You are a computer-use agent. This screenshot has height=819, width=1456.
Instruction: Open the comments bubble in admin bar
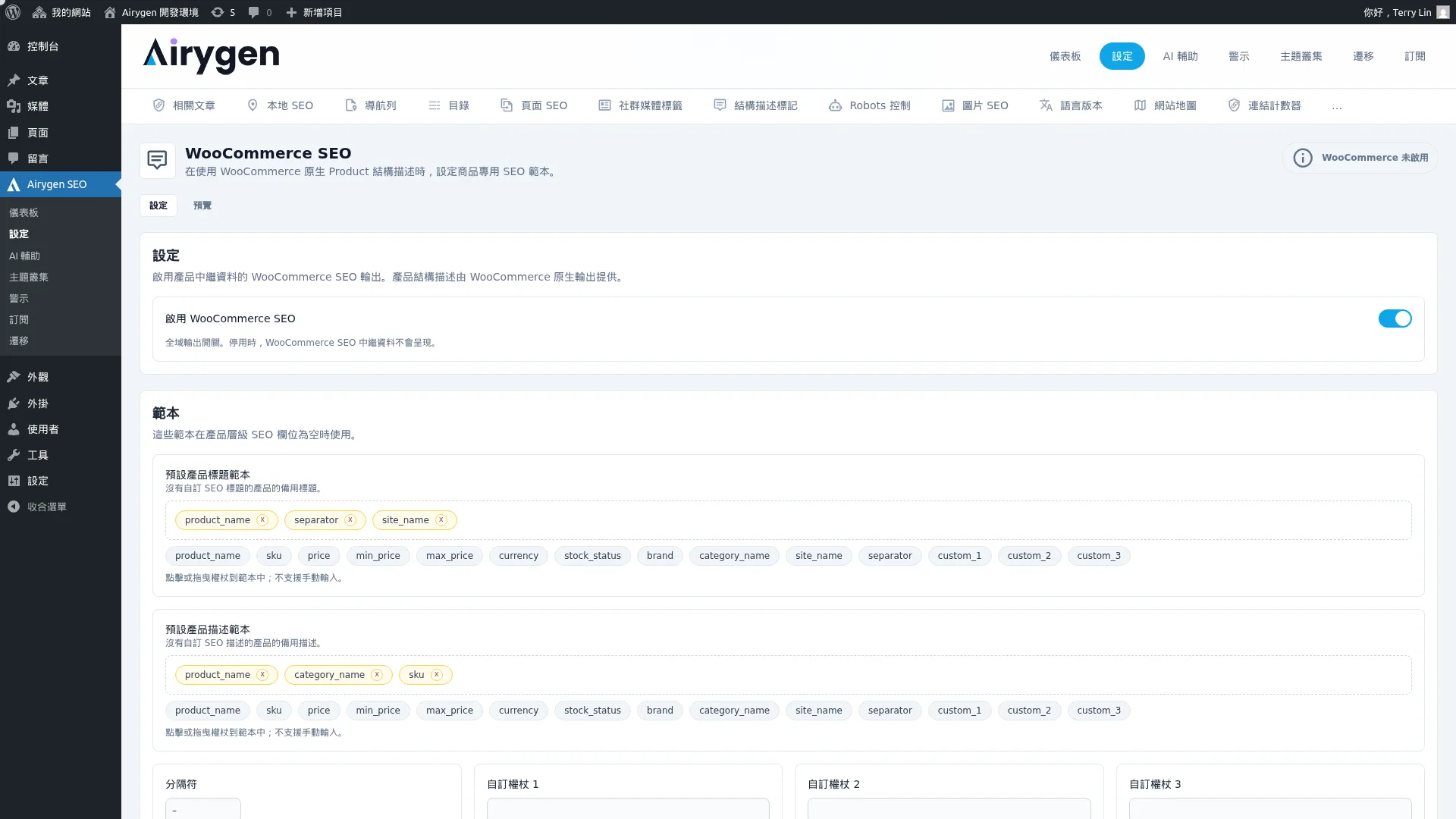pyautogui.click(x=259, y=12)
